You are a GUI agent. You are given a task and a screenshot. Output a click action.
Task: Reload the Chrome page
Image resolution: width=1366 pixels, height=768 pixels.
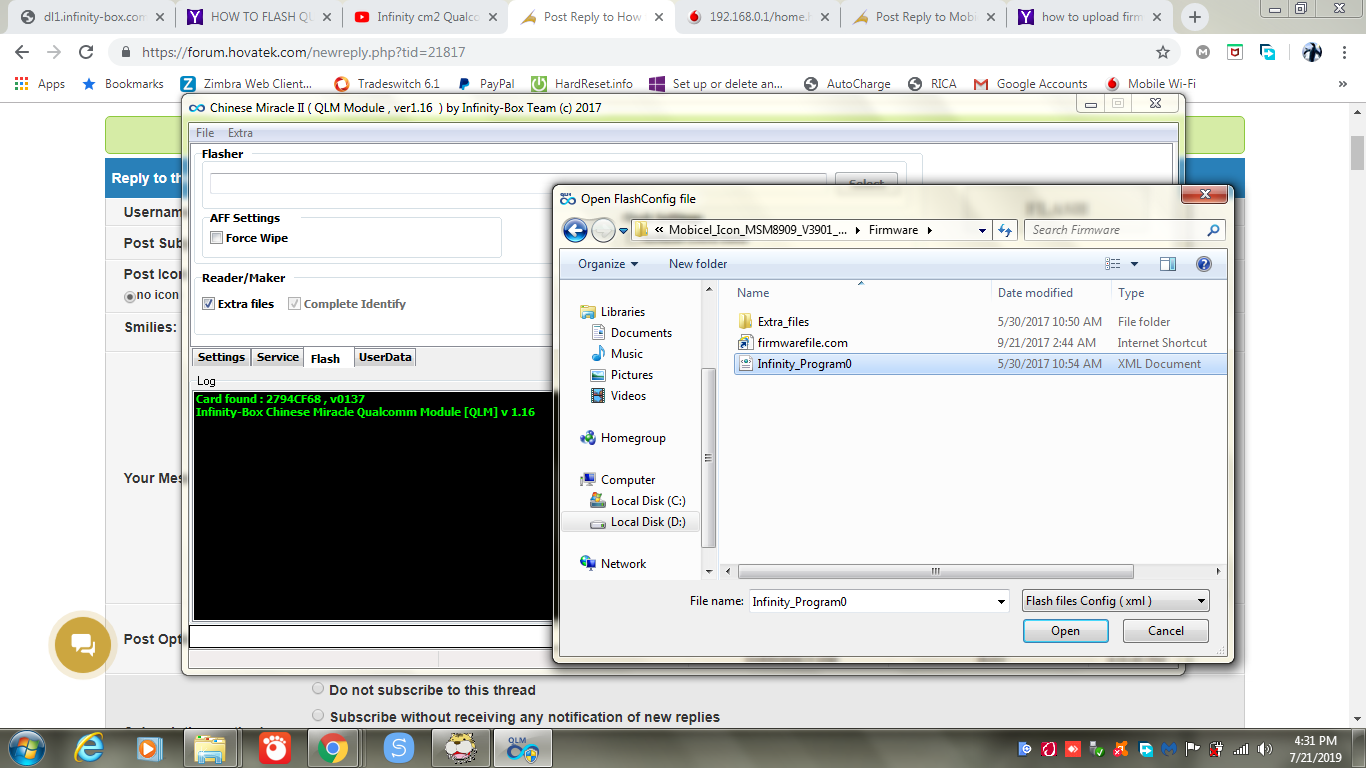pos(86,52)
